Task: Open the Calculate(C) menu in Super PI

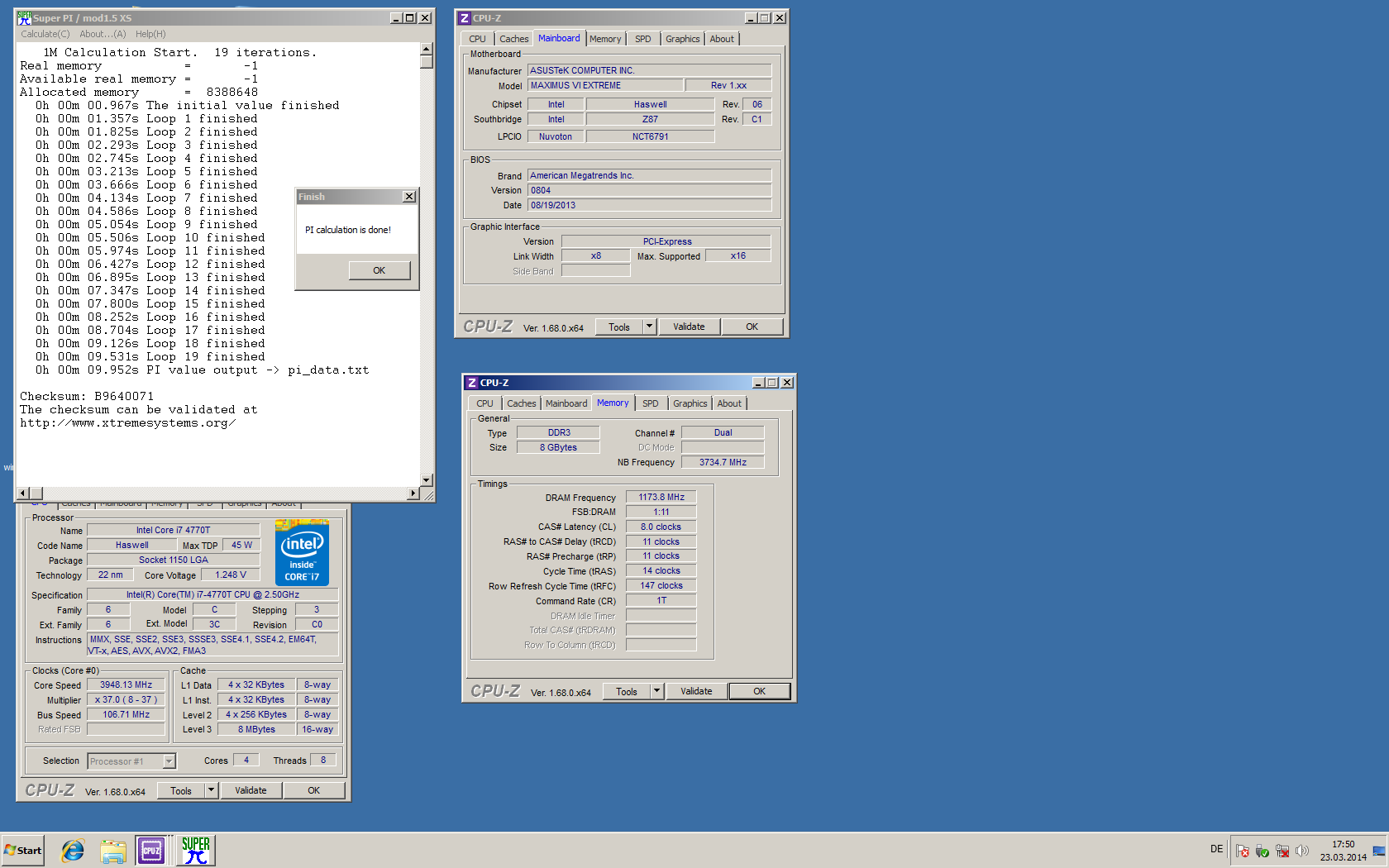Action: coord(45,34)
